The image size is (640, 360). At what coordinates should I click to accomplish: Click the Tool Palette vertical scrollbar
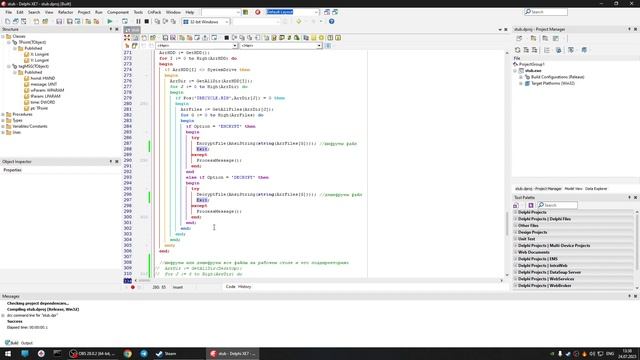coord(637,249)
